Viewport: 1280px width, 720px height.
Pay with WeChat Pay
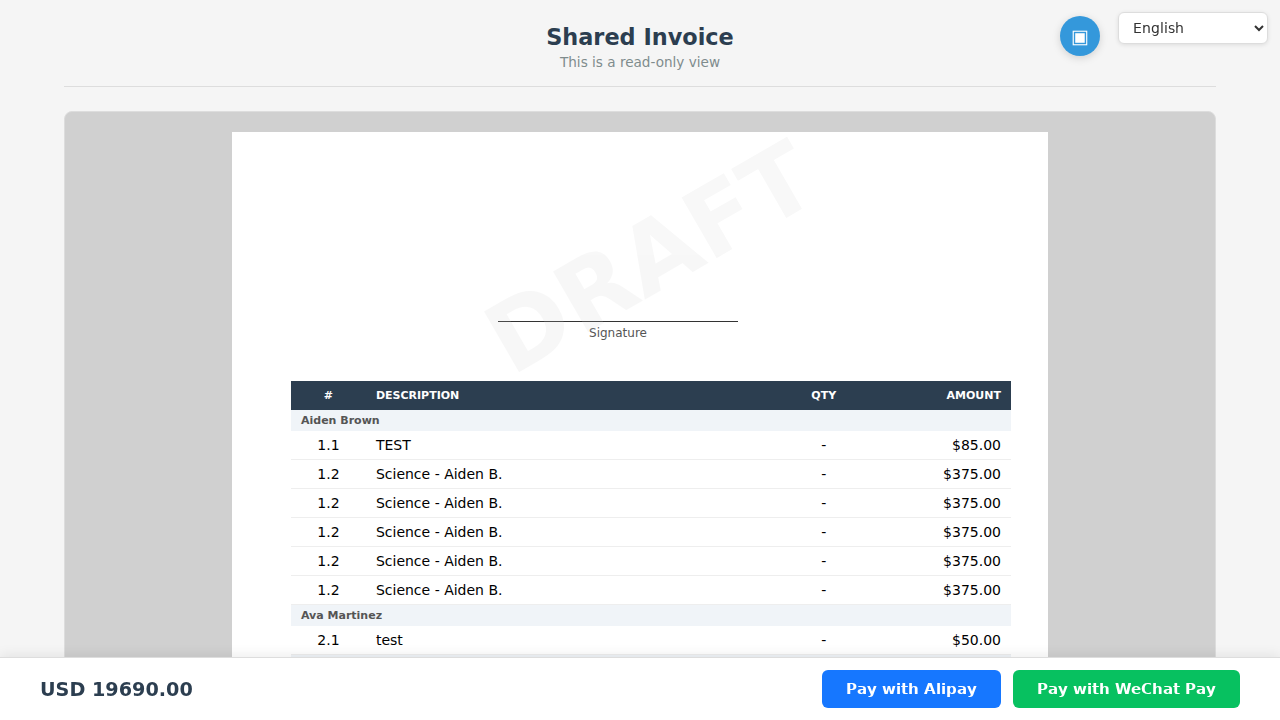1126,689
